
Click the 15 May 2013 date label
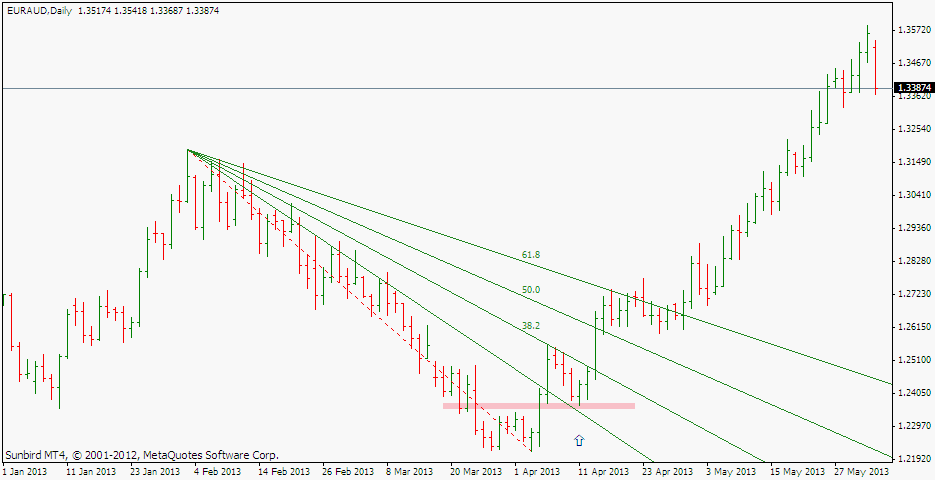(x=798, y=471)
